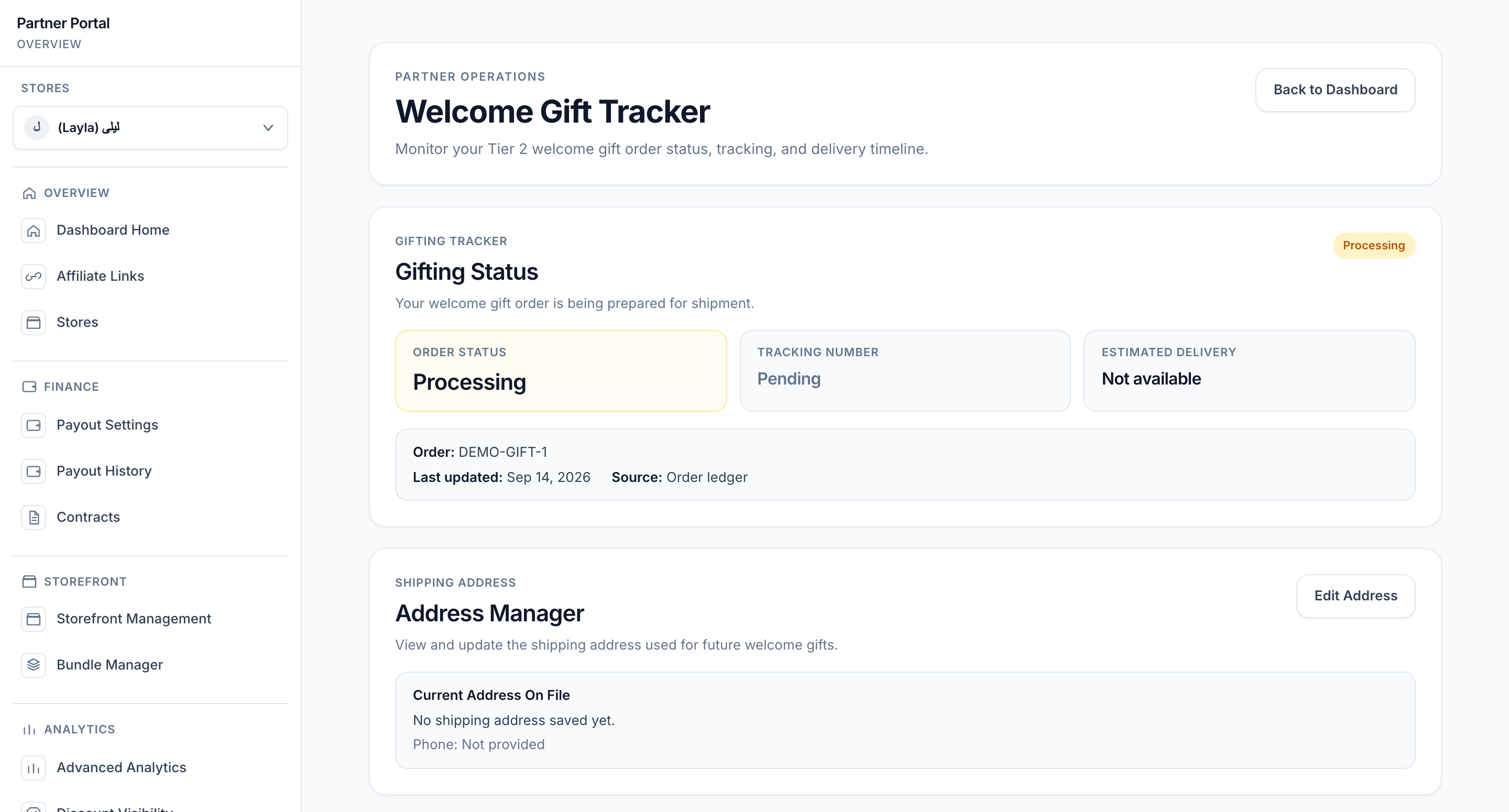This screenshot has width=1509, height=812.
Task: Click the Bundle Manager layers icon
Action: click(34, 665)
